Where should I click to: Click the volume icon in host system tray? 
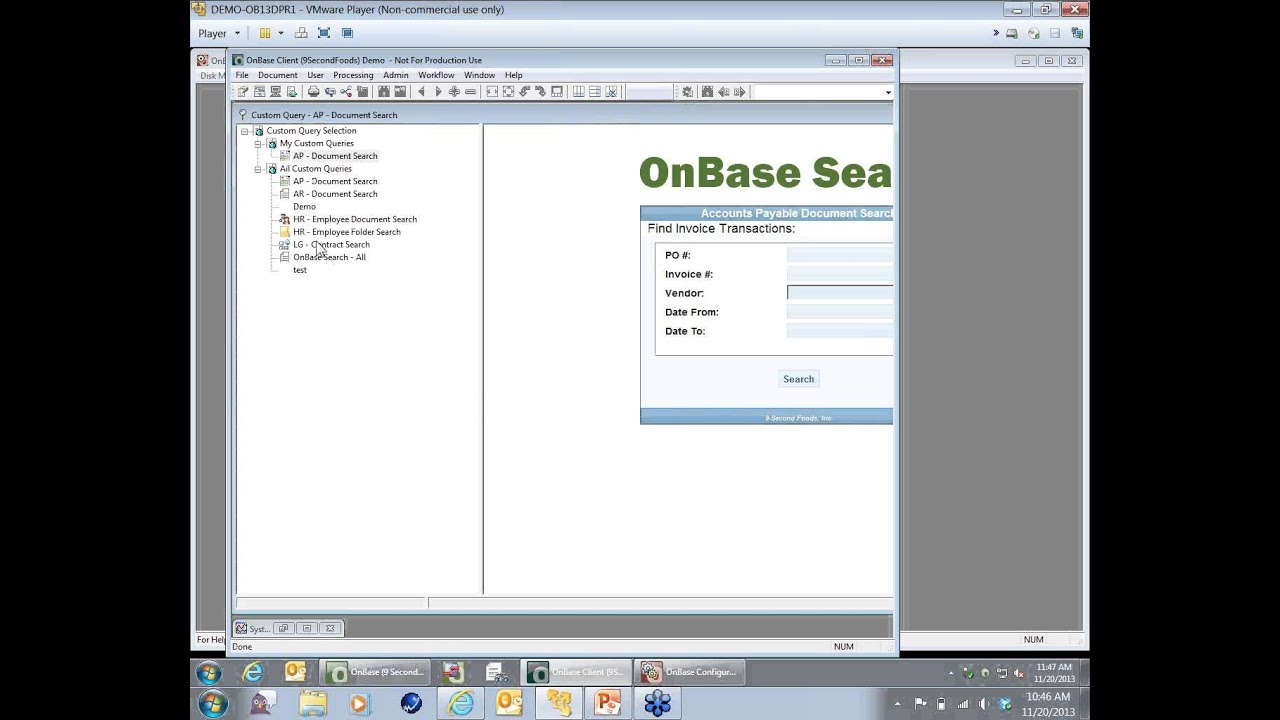tap(985, 704)
